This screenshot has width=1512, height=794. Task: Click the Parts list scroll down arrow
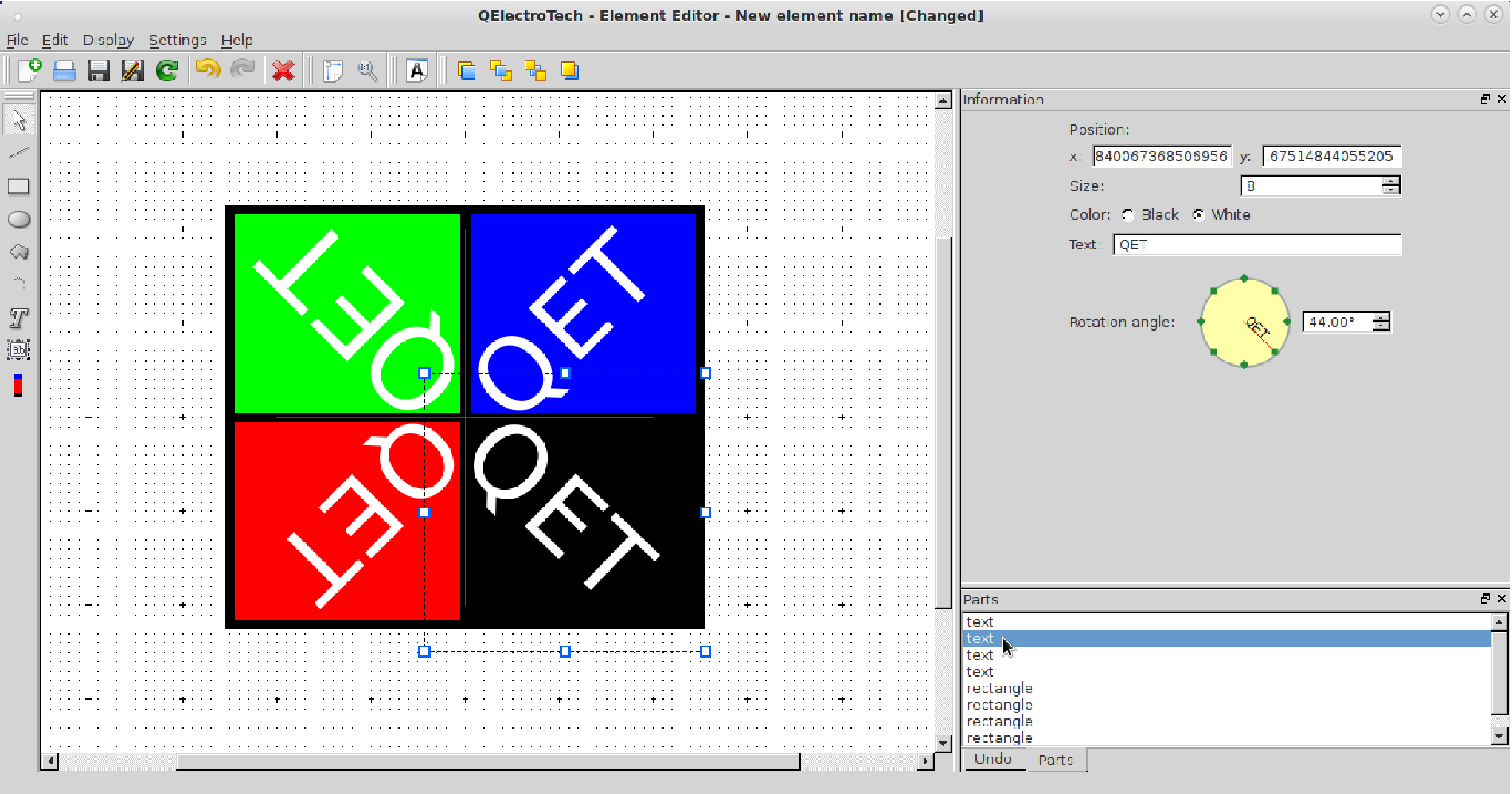click(x=1499, y=737)
